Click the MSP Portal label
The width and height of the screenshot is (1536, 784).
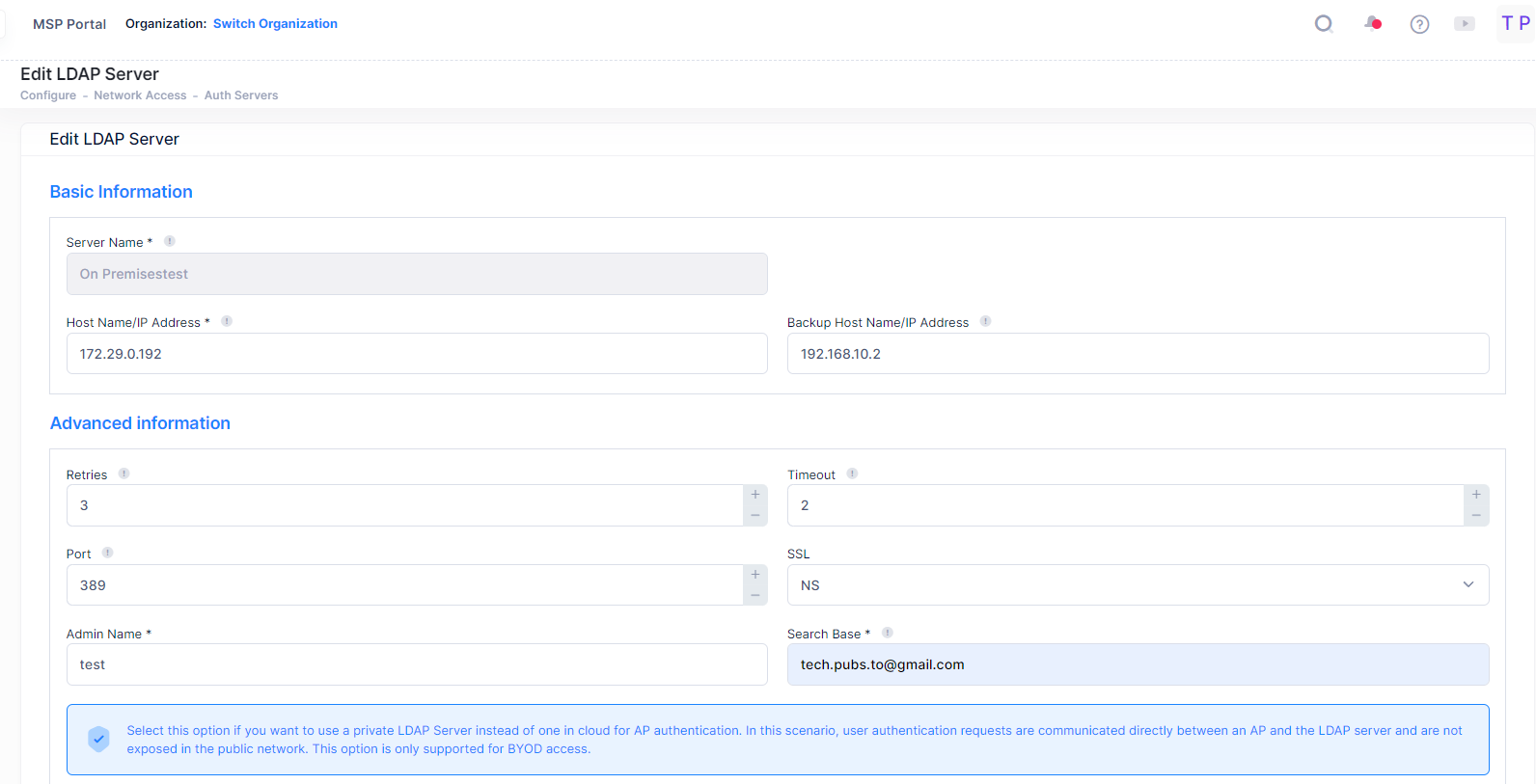coord(69,23)
